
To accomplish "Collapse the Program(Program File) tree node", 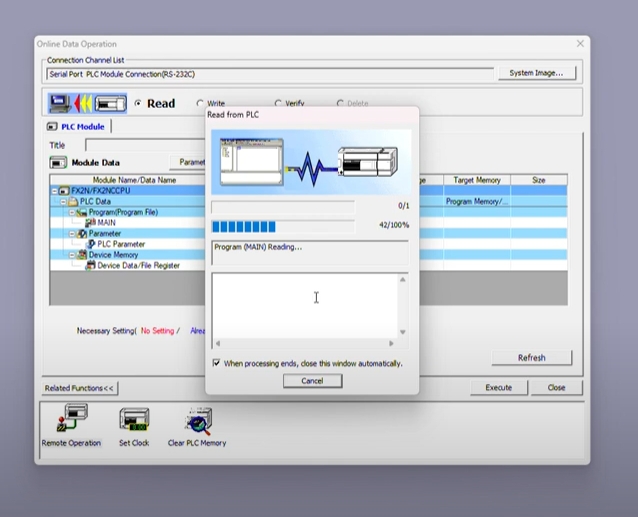I will point(71,212).
